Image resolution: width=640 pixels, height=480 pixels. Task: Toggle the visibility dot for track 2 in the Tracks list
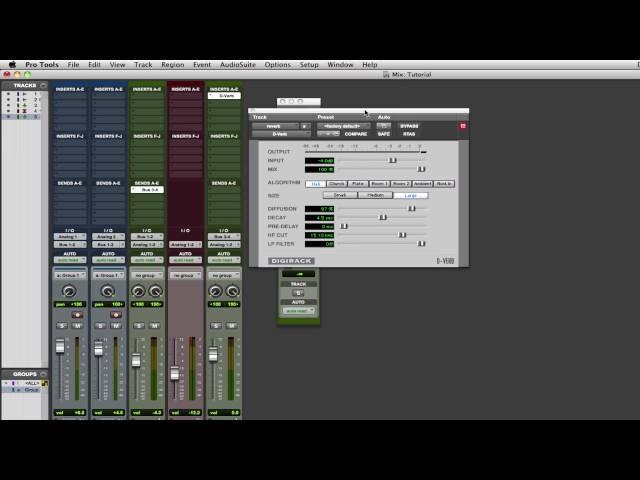pyautogui.click(x=8, y=100)
